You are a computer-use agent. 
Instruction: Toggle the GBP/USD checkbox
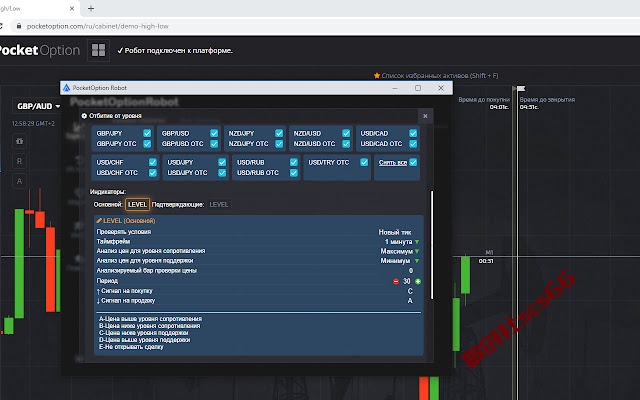point(214,133)
